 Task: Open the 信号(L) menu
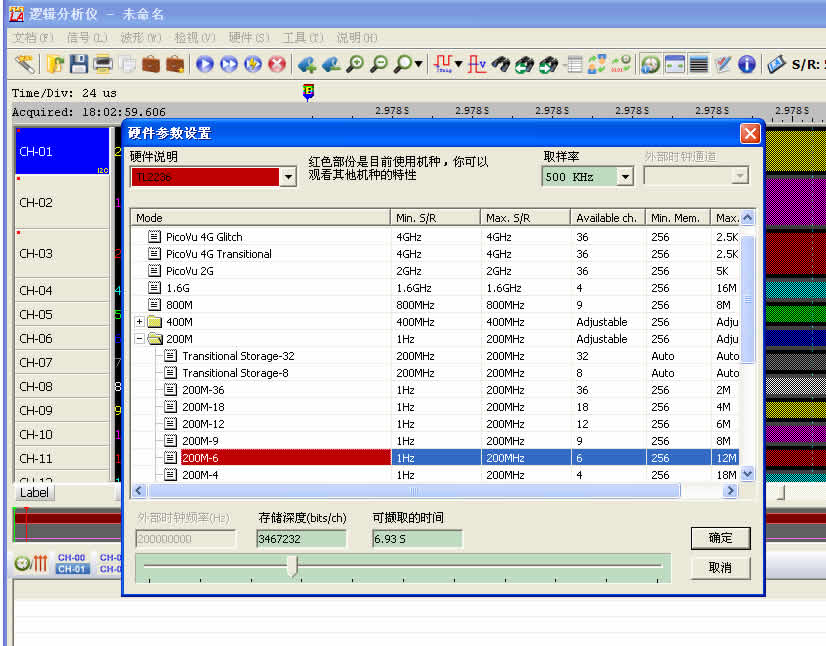(87, 37)
